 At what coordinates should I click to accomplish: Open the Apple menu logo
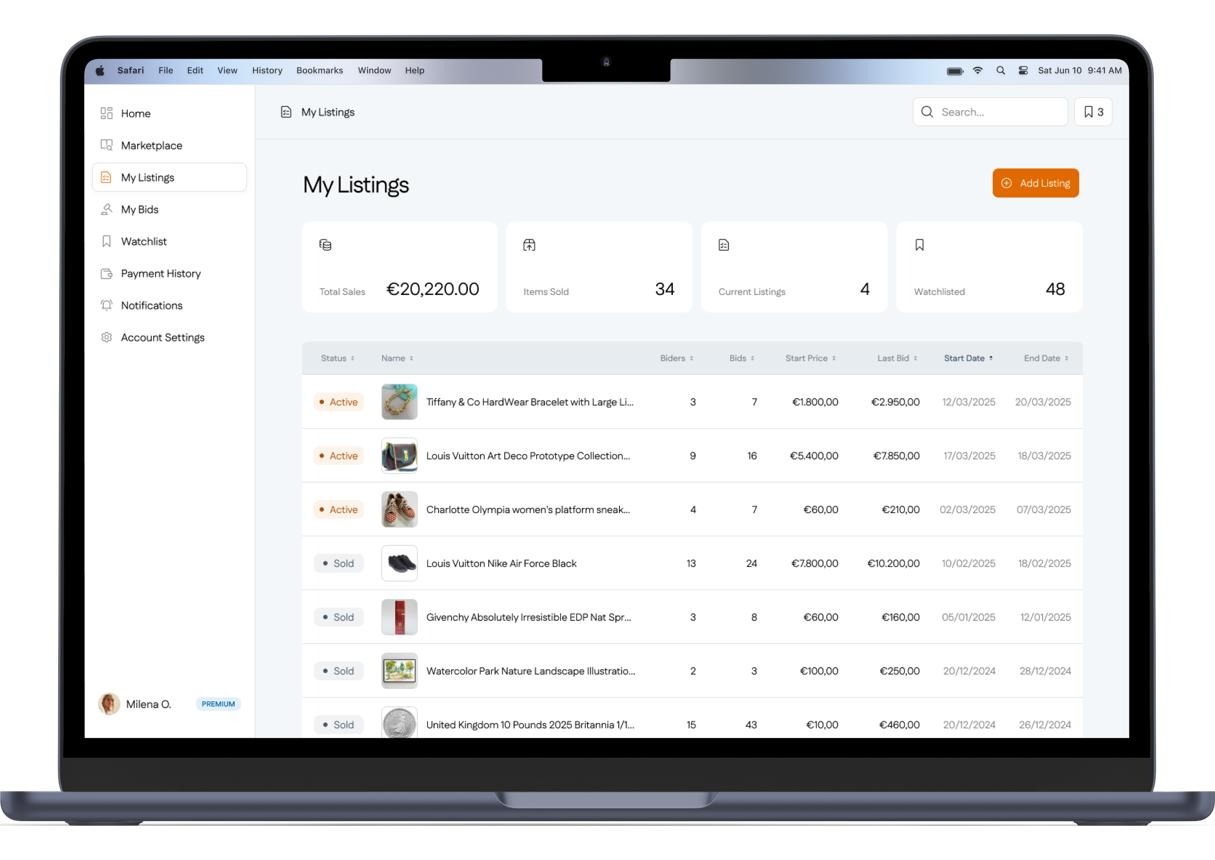pyautogui.click(x=100, y=70)
